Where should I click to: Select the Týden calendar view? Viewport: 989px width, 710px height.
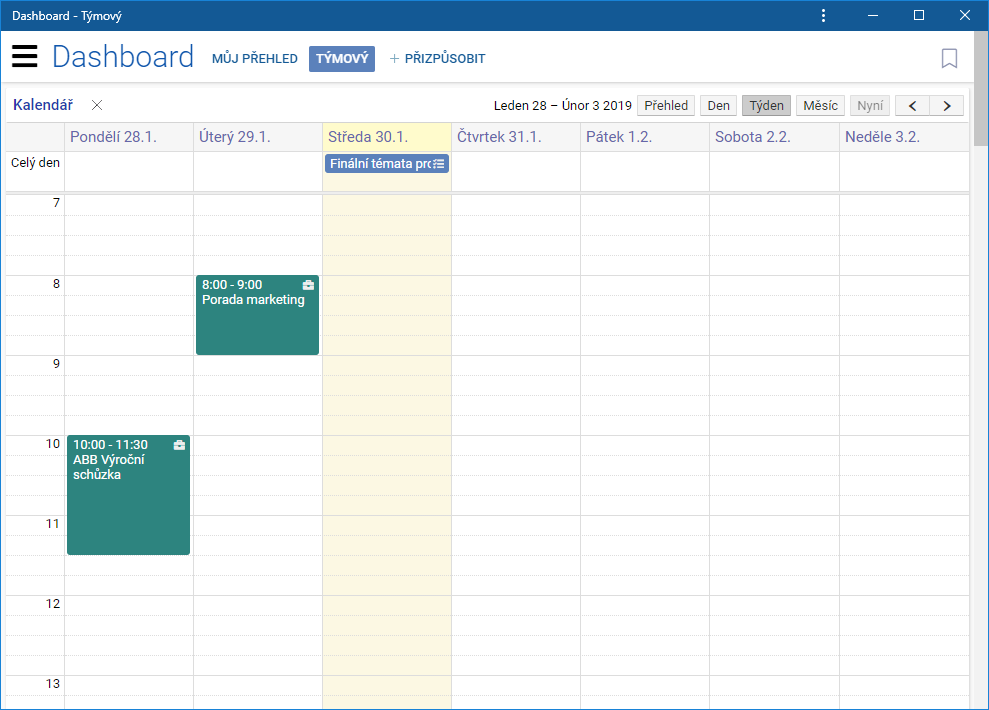click(x=766, y=106)
